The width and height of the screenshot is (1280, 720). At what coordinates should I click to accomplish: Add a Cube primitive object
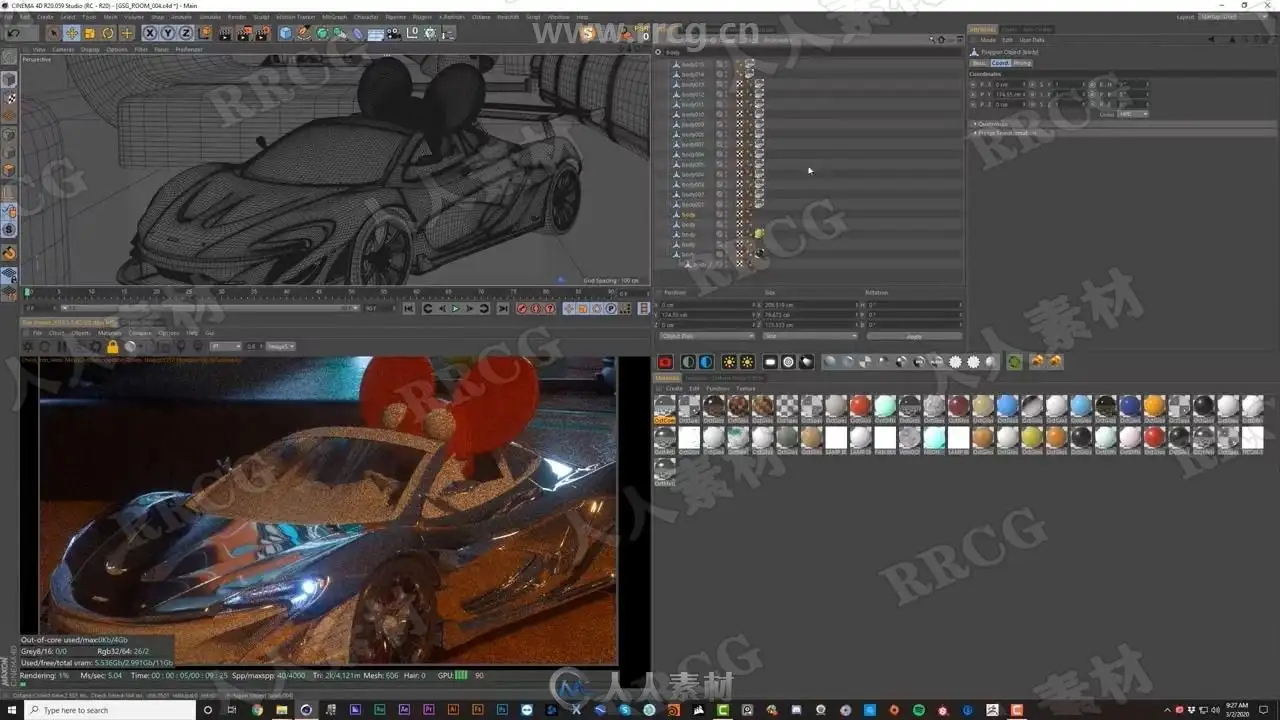coord(286,33)
